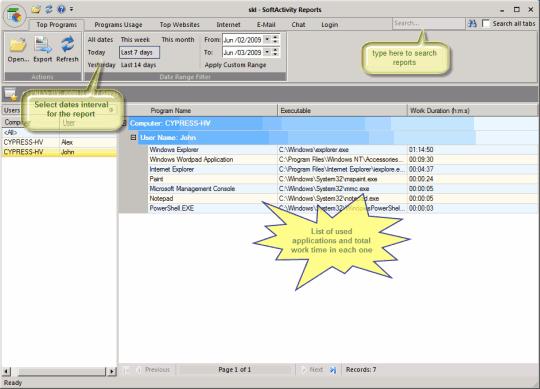
Task: Switch to the Programs Usage tab
Action: [x=118, y=25]
